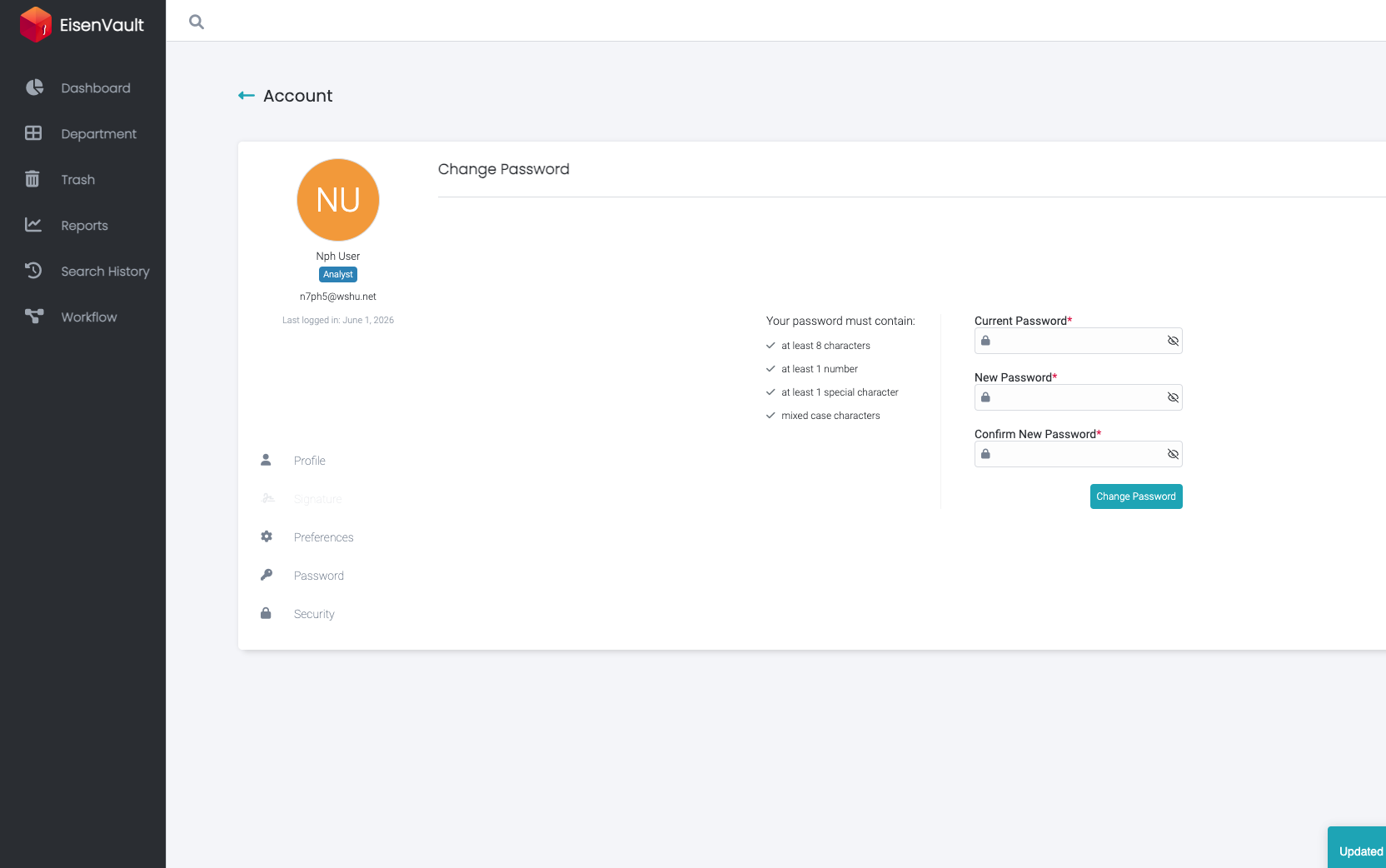Click the Profile person icon
The image size is (1386, 868).
[x=267, y=460]
